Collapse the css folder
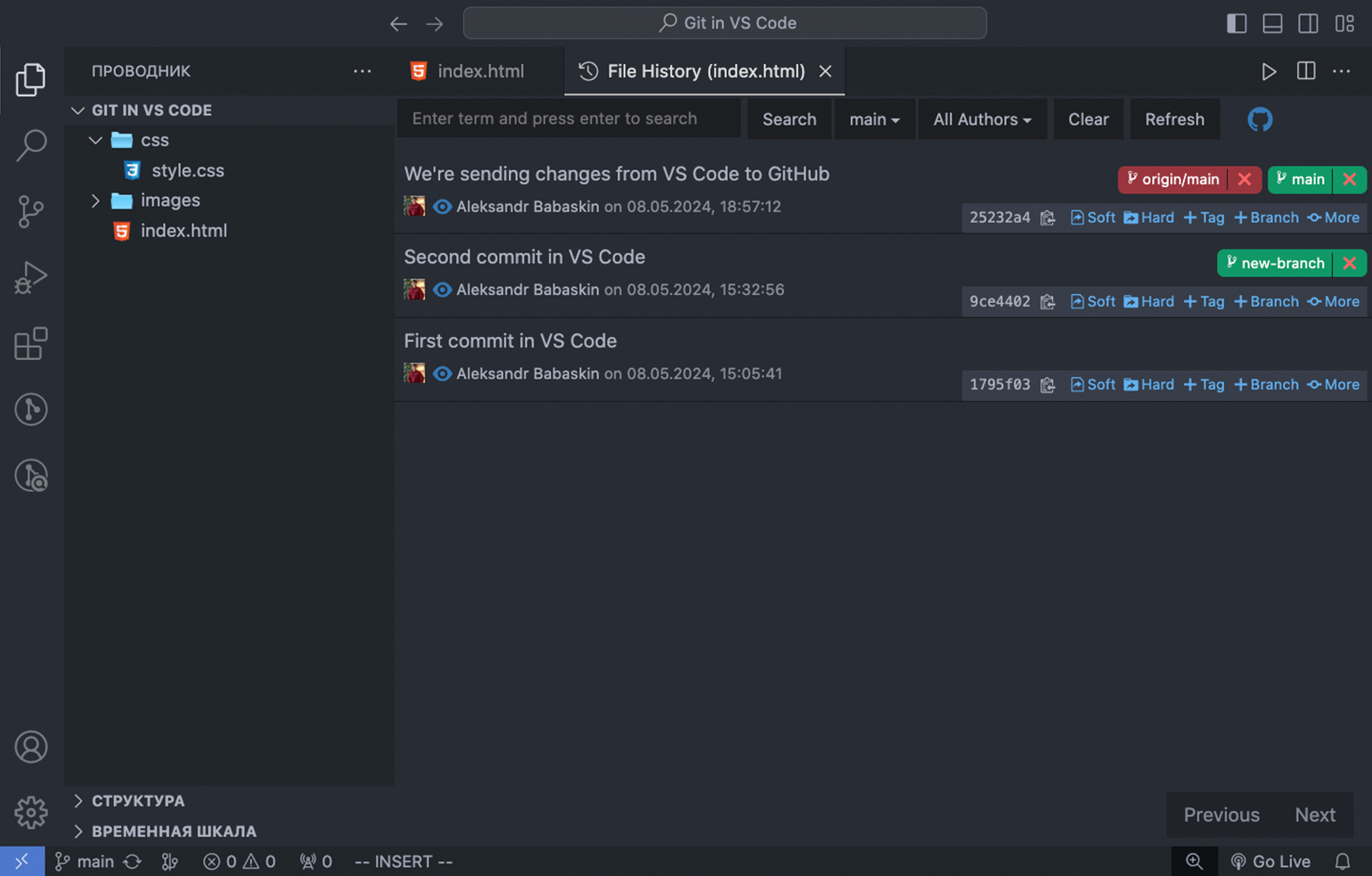The height and width of the screenshot is (876, 1372). coord(95,141)
